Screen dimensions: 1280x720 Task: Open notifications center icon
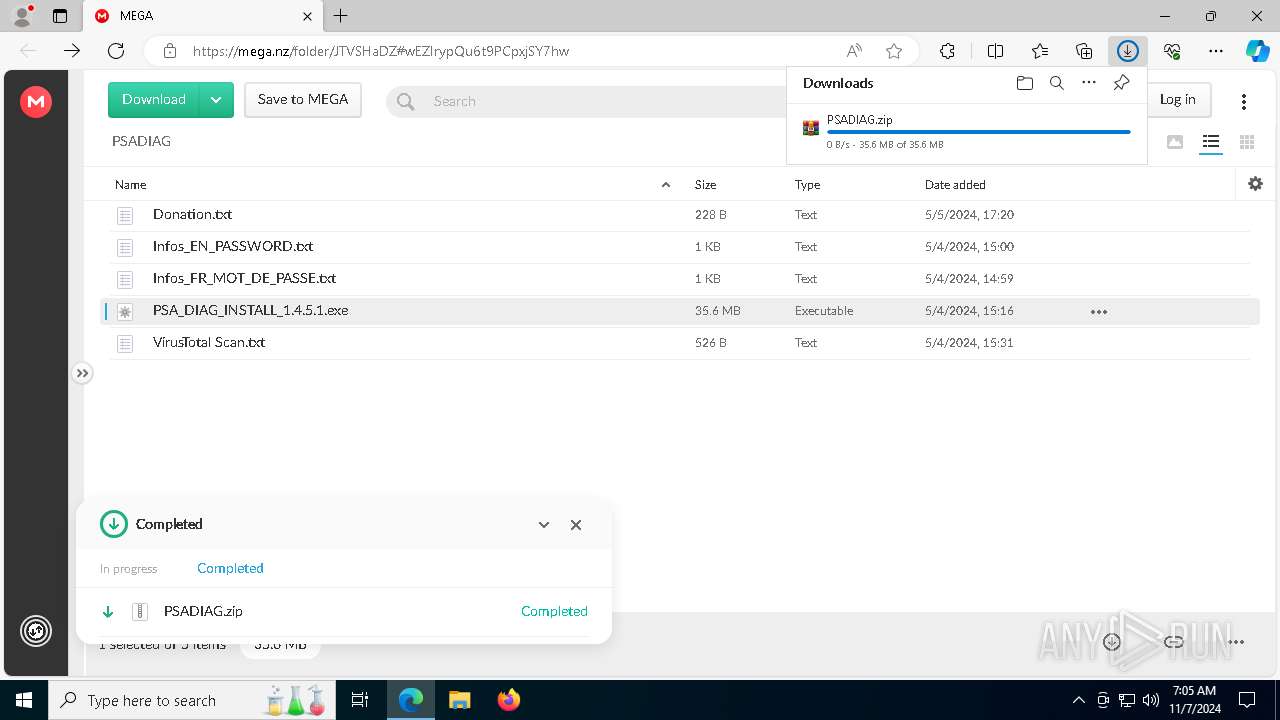click(x=1247, y=700)
